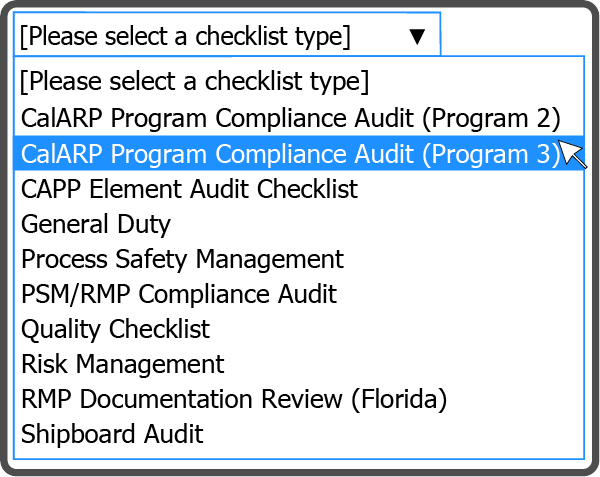Click the Florida documentation review entry
This screenshot has height=477, width=600.
pos(234,399)
